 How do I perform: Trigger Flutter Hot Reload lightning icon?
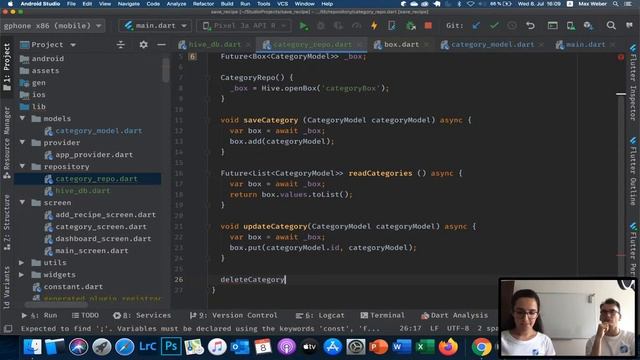coord(374,26)
